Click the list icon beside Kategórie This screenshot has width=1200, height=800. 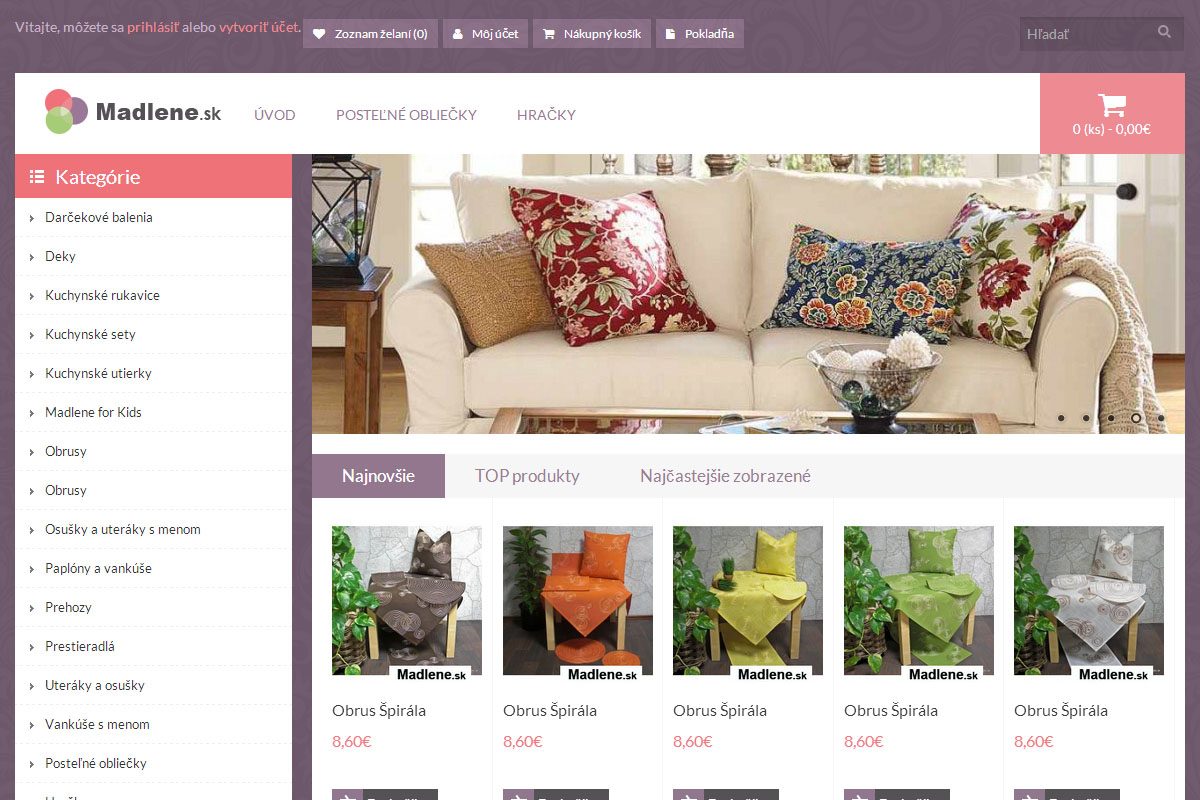coord(37,177)
